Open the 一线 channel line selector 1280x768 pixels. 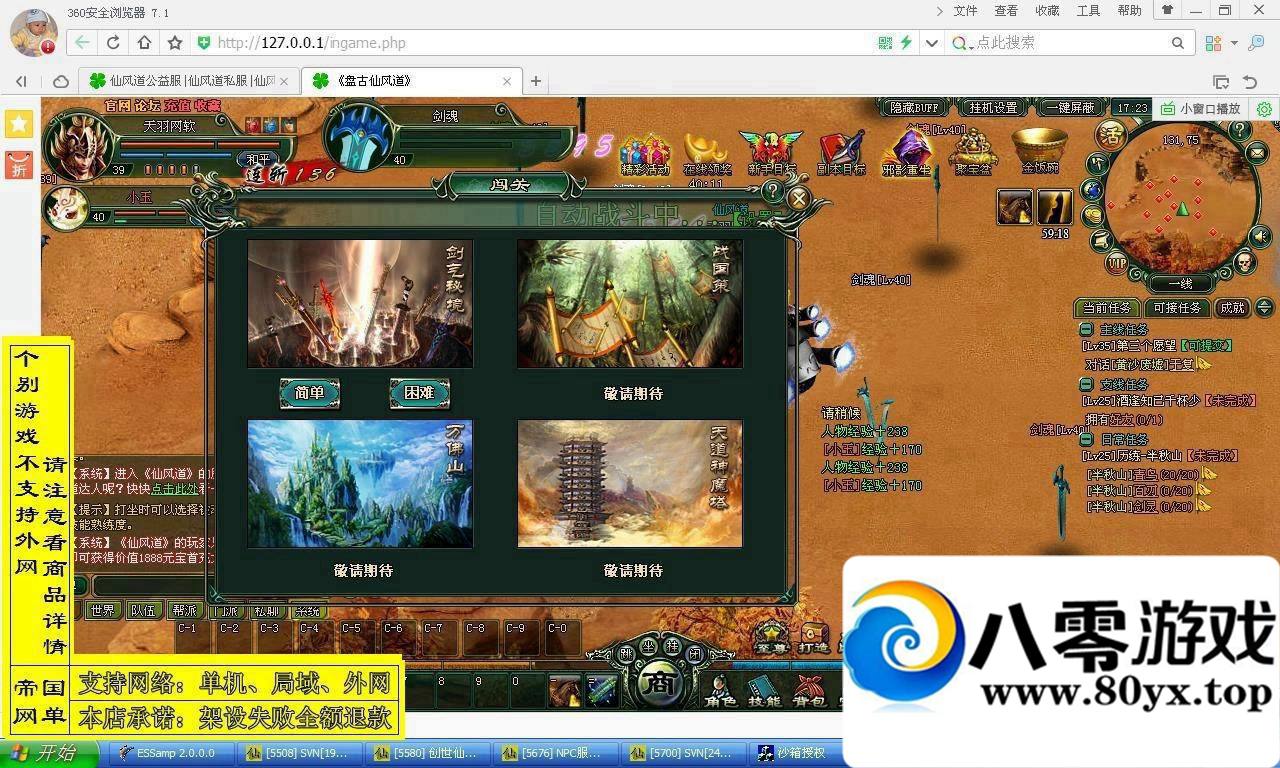(1180, 284)
